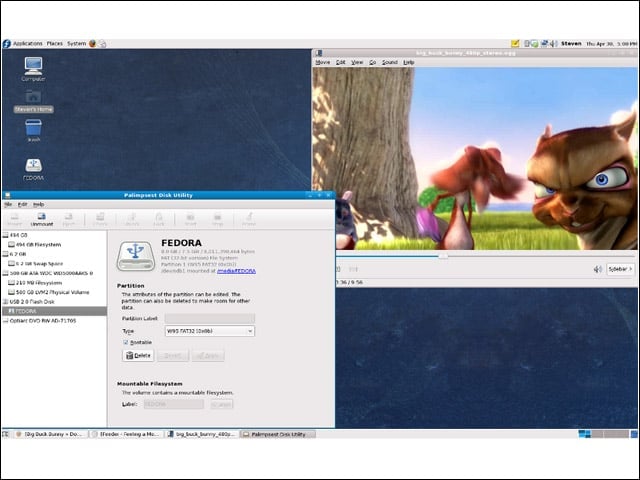Click the greyed Erase toolbar icon
This screenshot has width=640, height=480.
point(249,219)
